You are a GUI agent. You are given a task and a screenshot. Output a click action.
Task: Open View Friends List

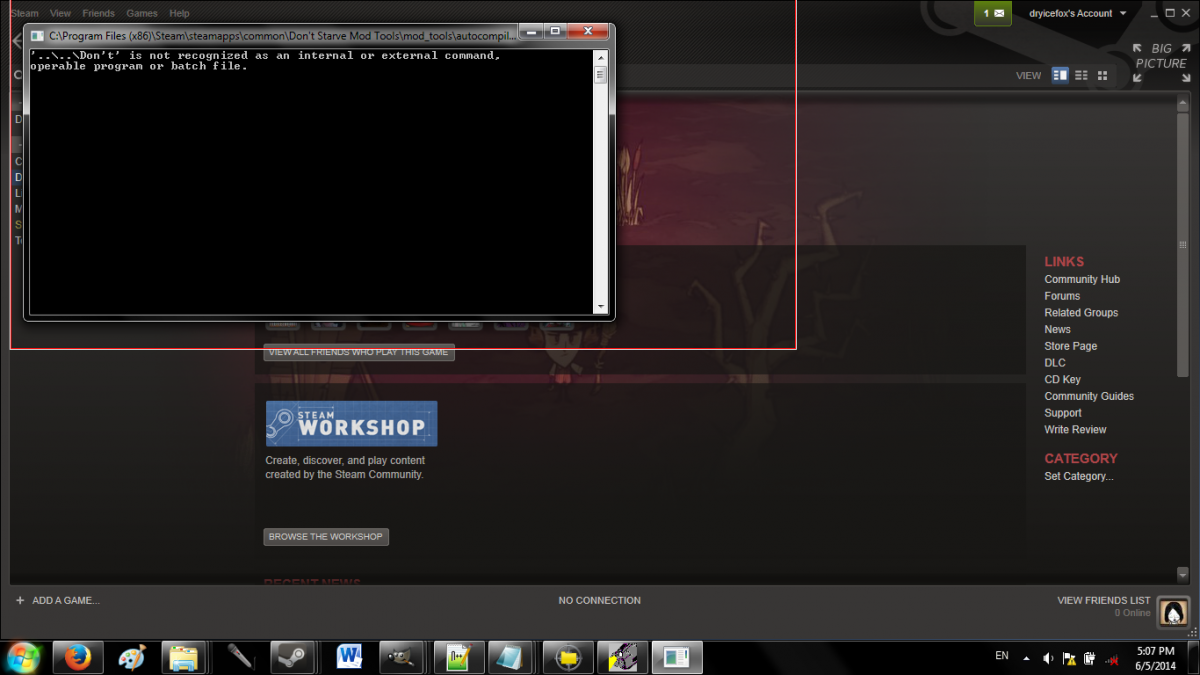point(1104,600)
